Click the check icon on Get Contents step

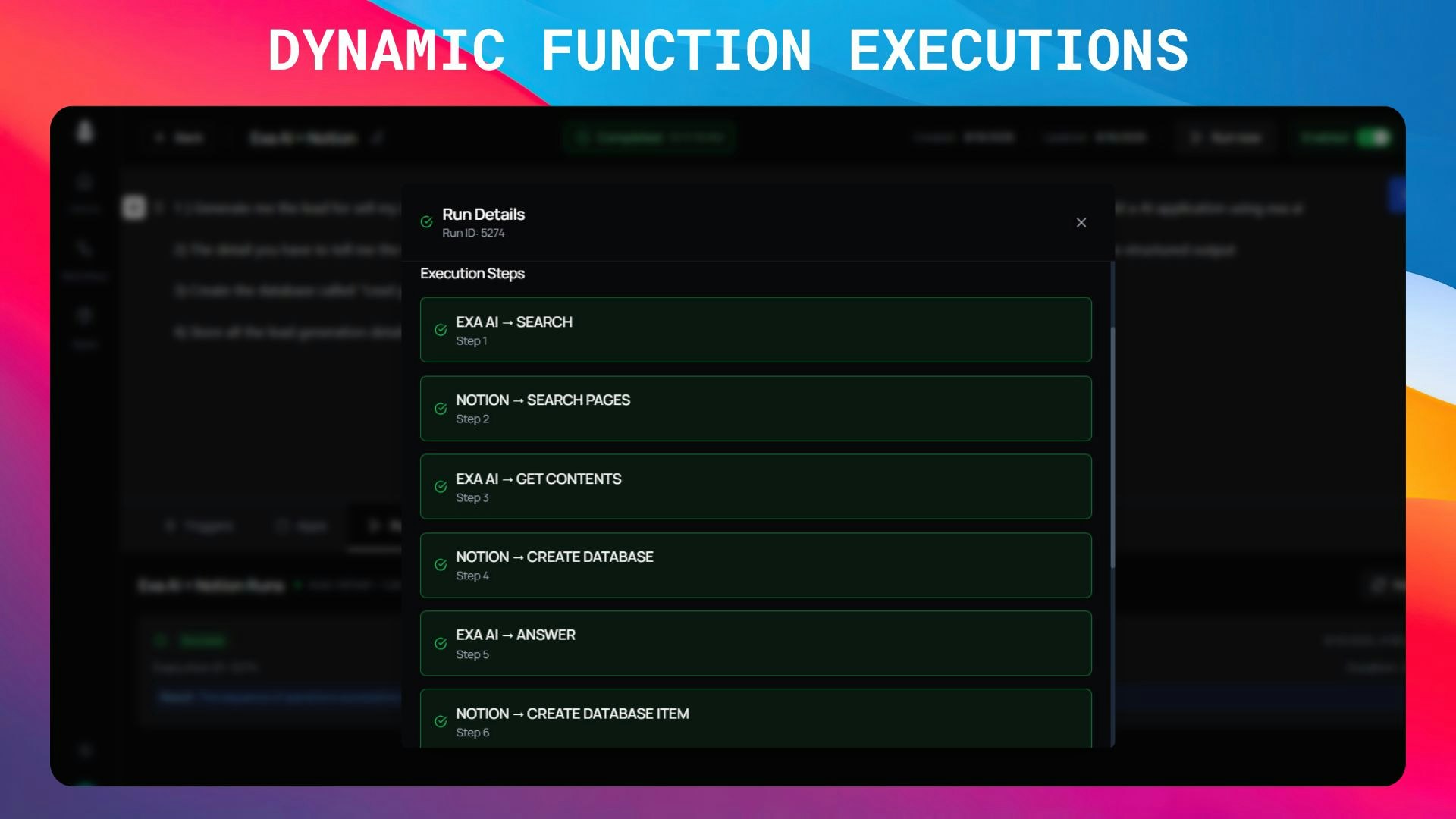point(441,487)
